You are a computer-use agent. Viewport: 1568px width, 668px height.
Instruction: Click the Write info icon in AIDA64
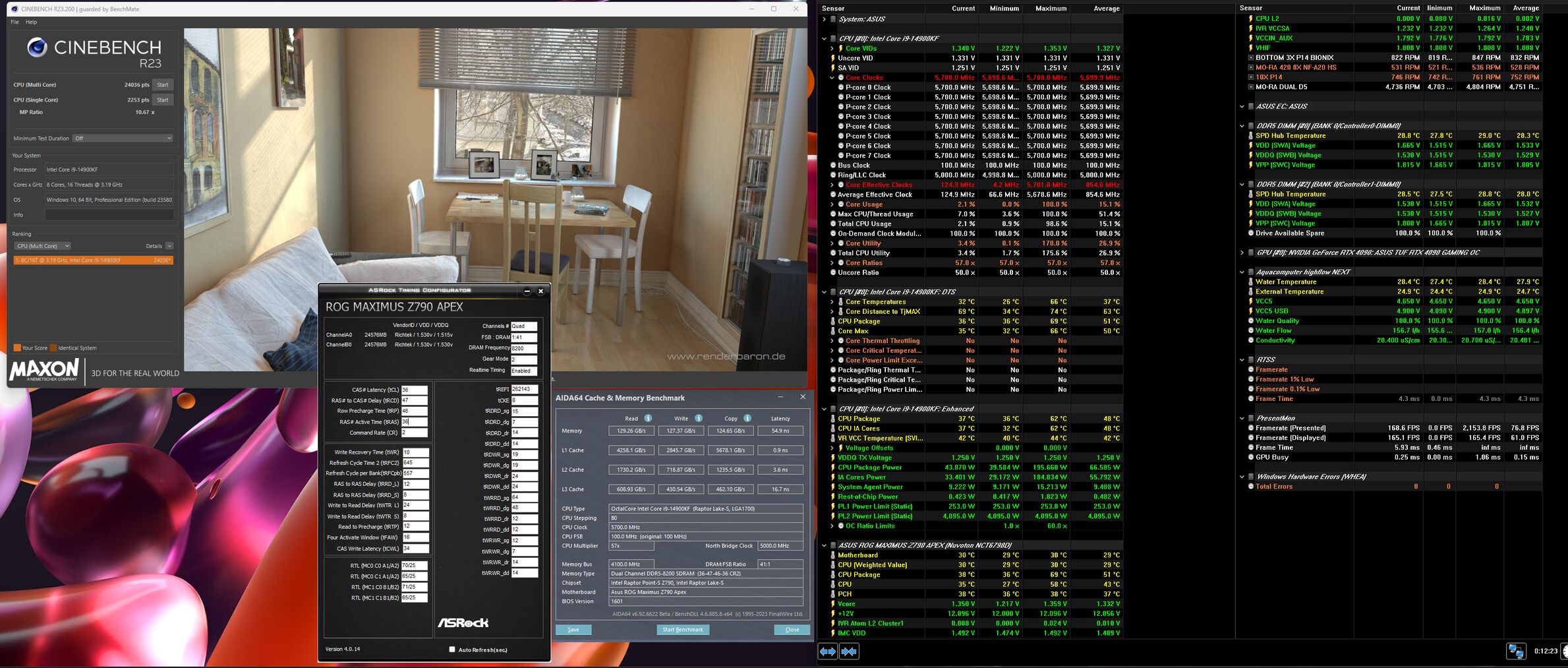click(699, 418)
